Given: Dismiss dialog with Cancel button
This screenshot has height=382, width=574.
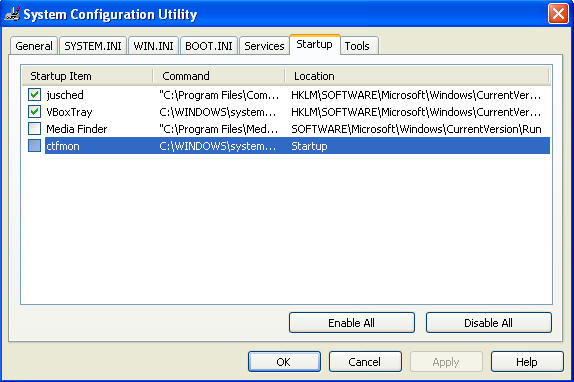Looking at the screenshot, I should [x=365, y=362].
